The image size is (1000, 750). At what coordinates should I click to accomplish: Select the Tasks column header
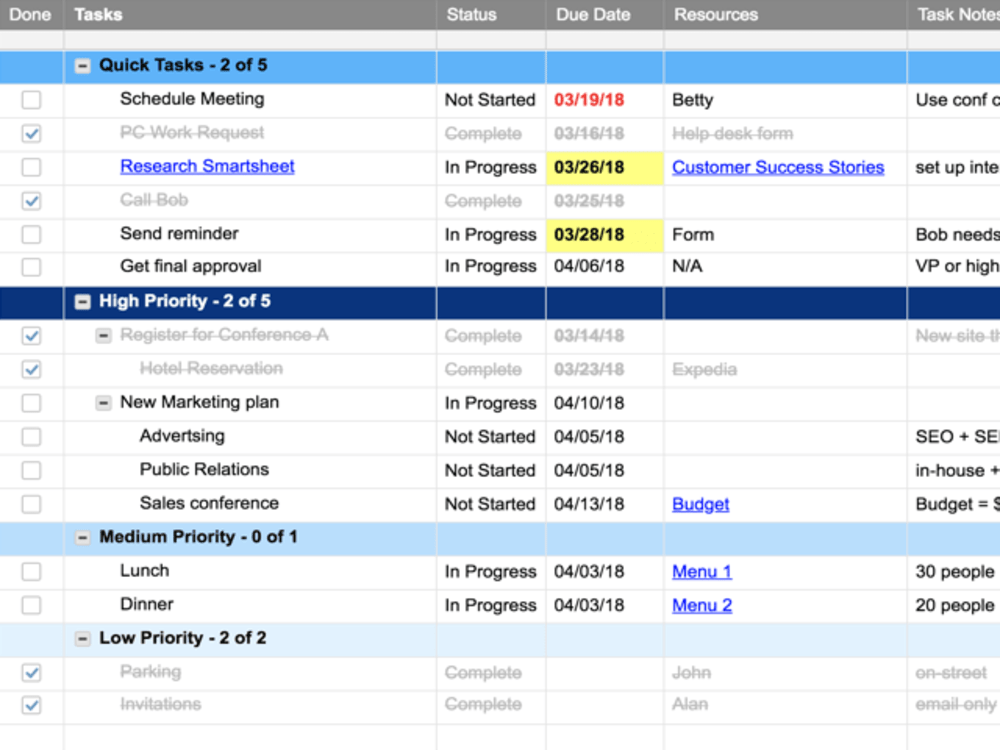coord(250,15)
